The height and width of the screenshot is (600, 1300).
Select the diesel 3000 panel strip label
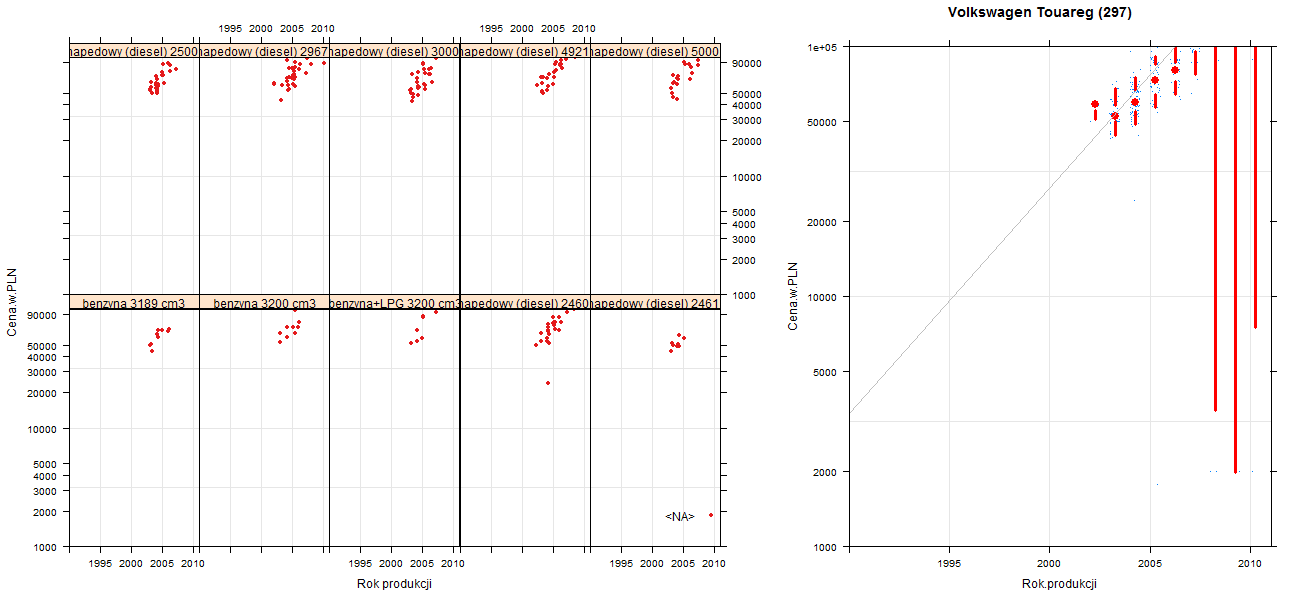(394, 51)
